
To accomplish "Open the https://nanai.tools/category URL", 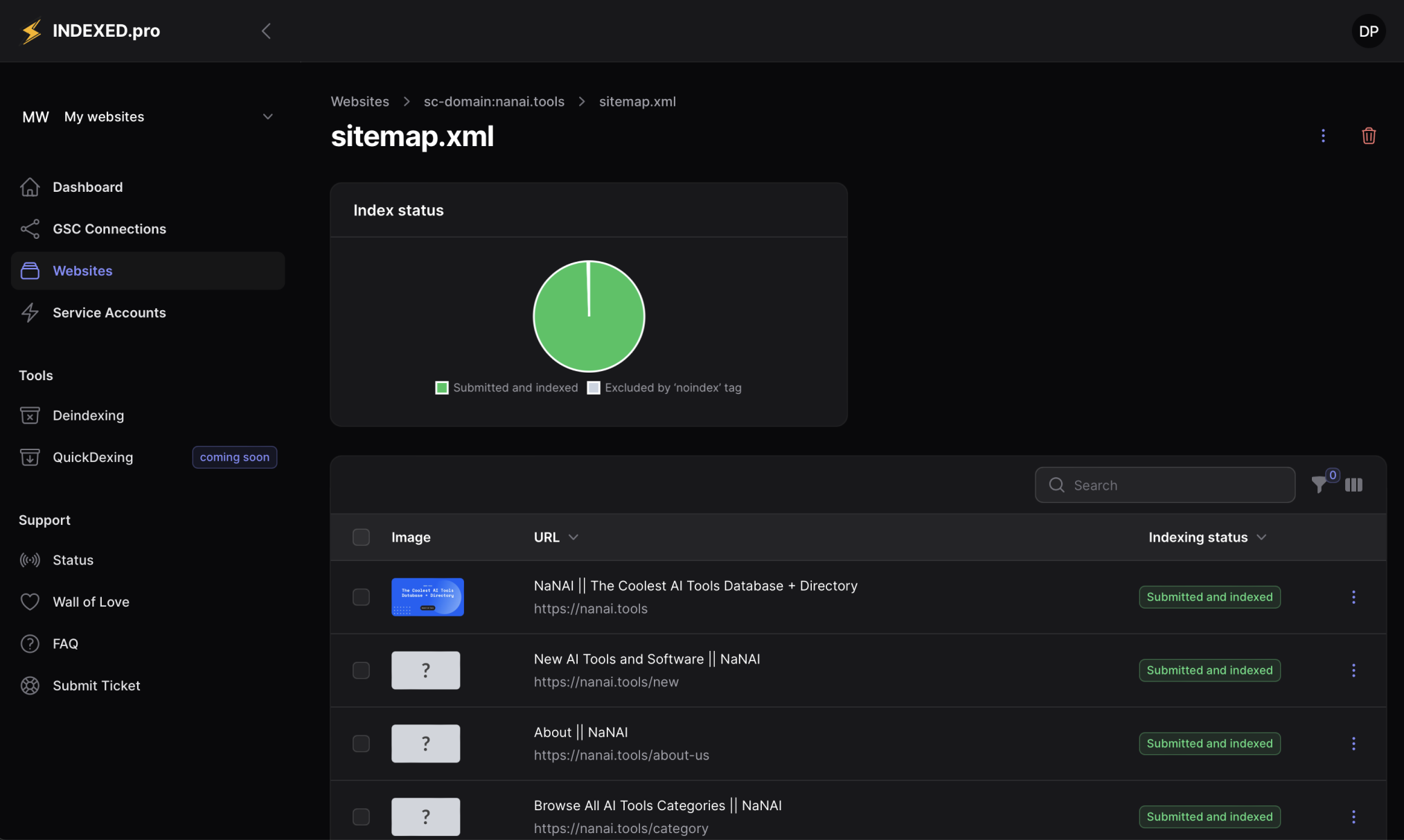I will tap(621, 829).
